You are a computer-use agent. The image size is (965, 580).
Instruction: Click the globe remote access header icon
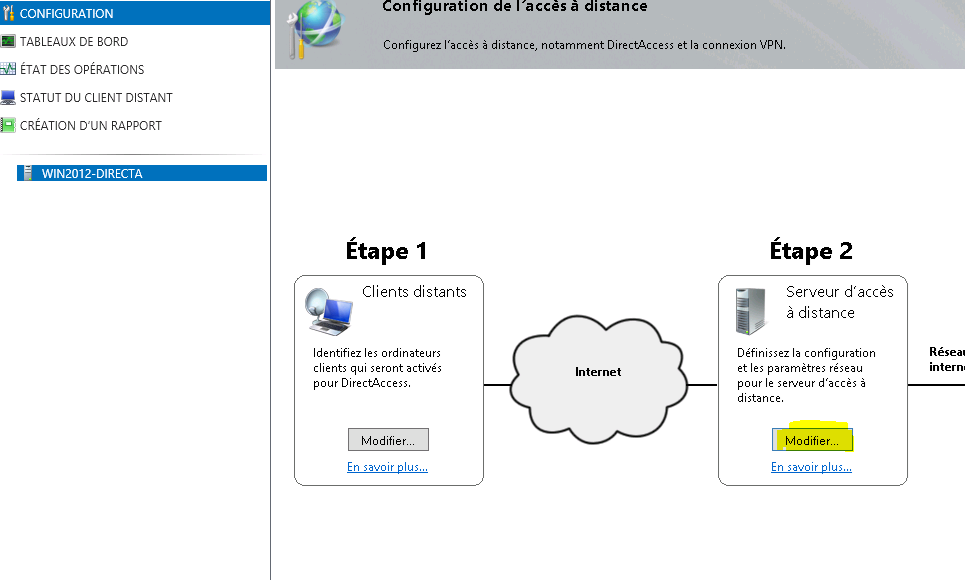(x=314, y=28)
